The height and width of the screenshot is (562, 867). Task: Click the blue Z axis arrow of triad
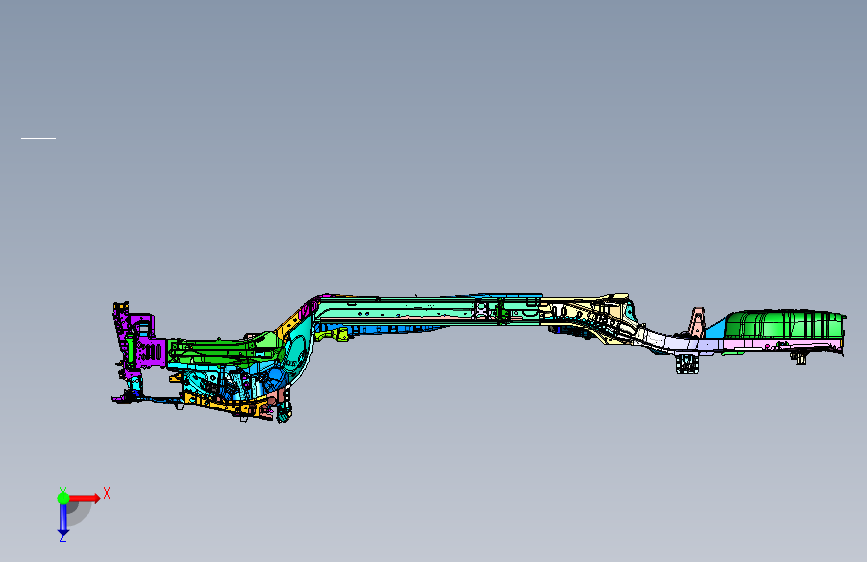pos(63,520)
